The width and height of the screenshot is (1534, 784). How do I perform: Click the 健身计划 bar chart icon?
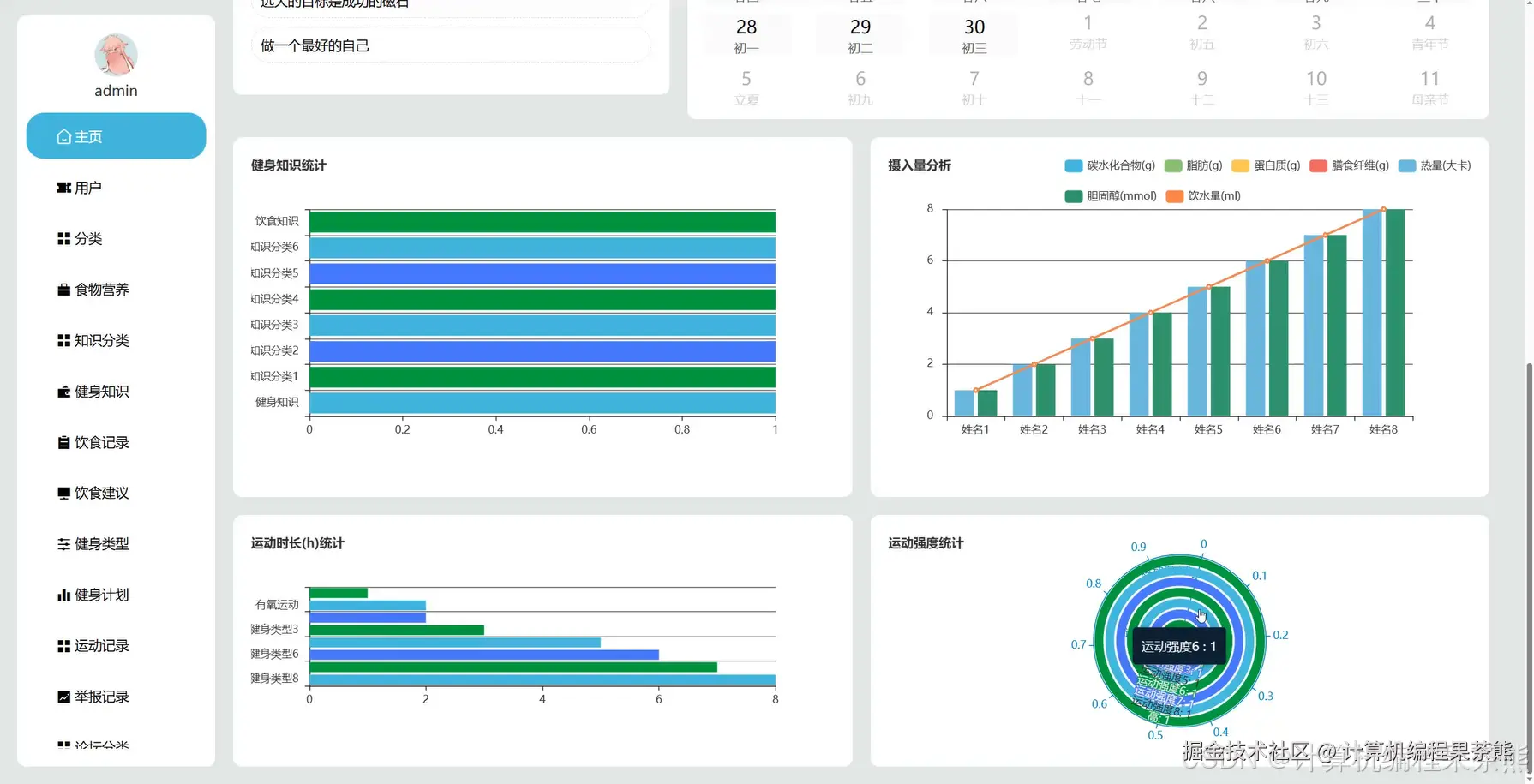pos(63,595)
